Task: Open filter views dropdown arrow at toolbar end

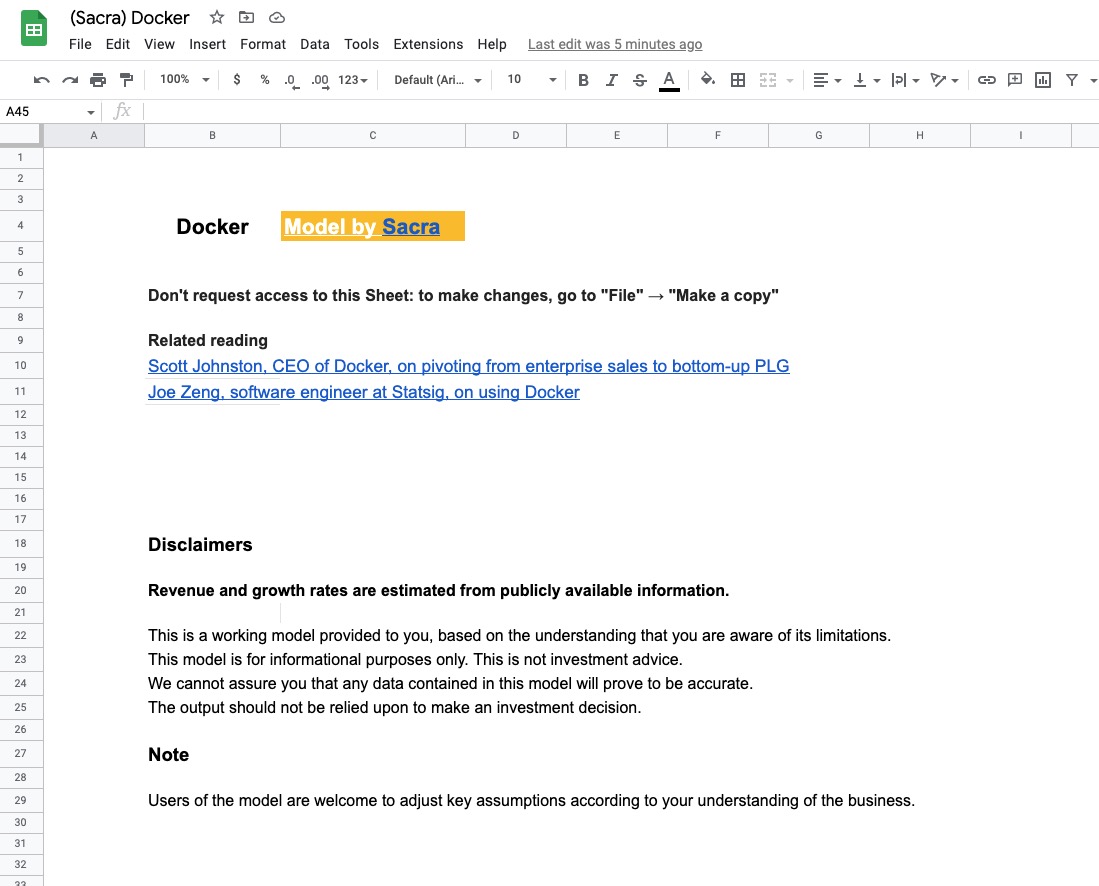Action: tap(1093, 81)
